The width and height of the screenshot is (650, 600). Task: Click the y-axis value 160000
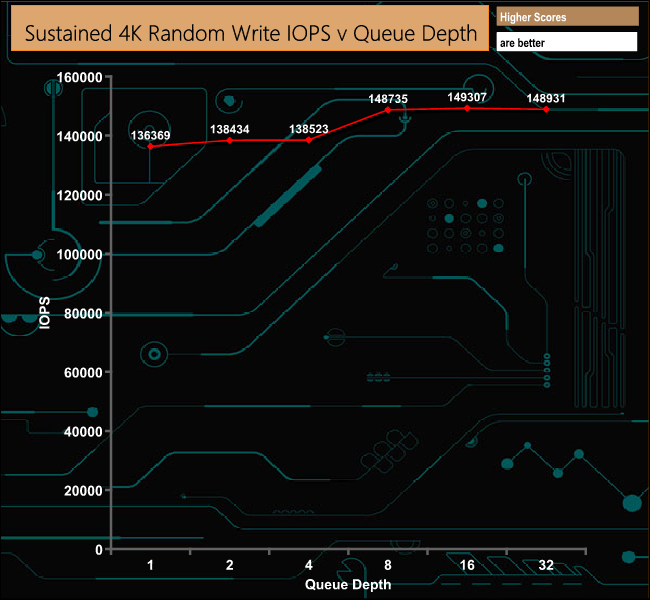point(80,78)
